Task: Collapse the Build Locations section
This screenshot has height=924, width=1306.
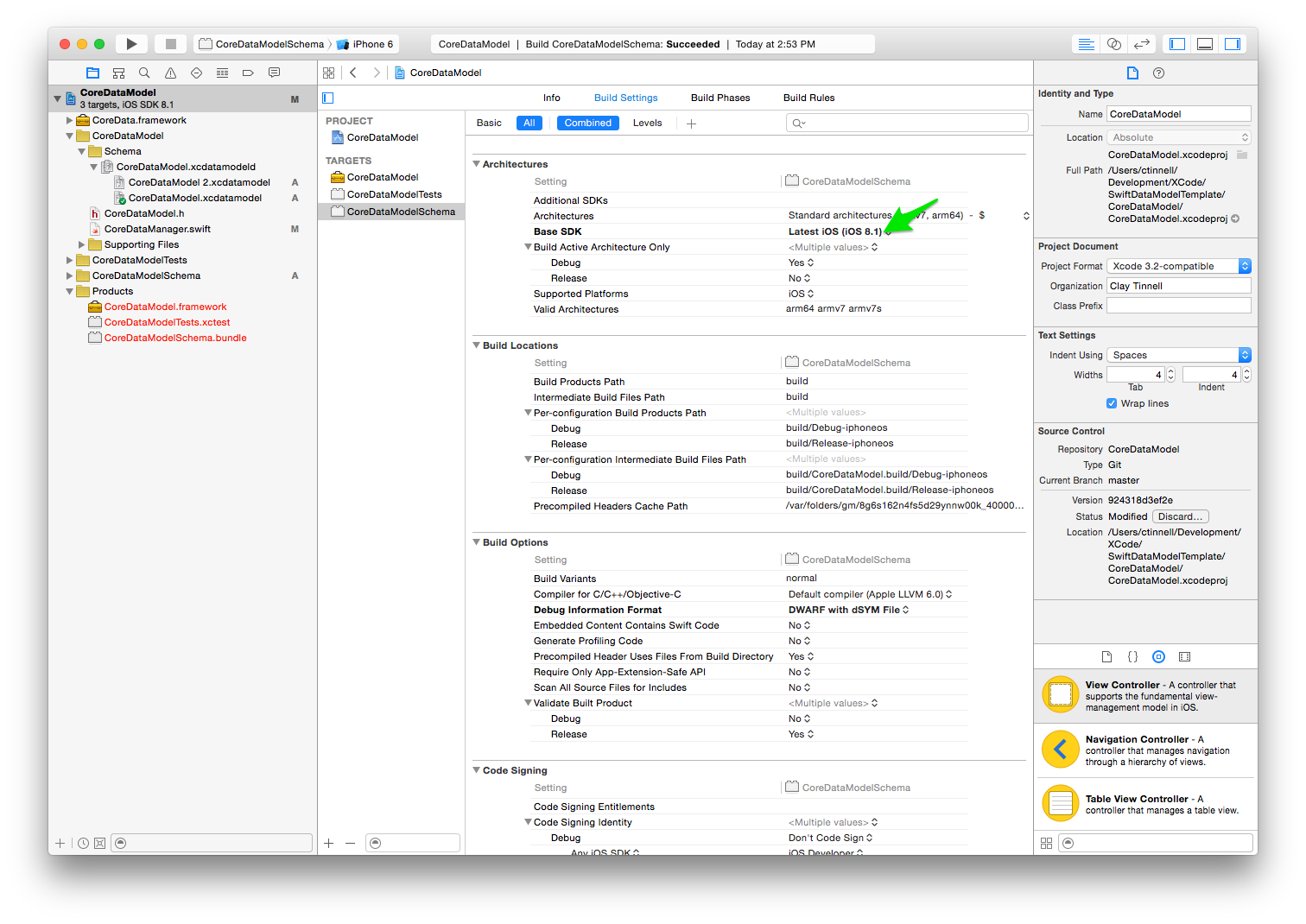Action: click(476, 345)
